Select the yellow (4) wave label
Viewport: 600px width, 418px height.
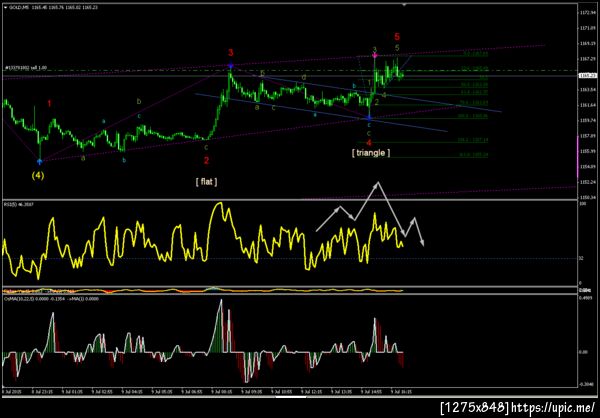38,175
